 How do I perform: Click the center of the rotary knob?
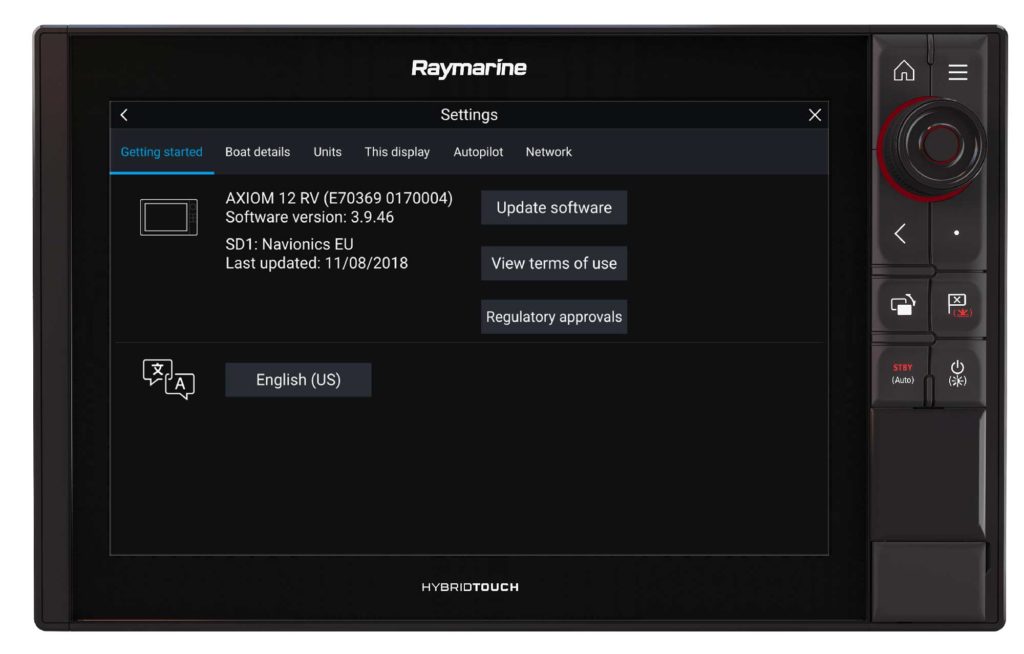[939, 145]
